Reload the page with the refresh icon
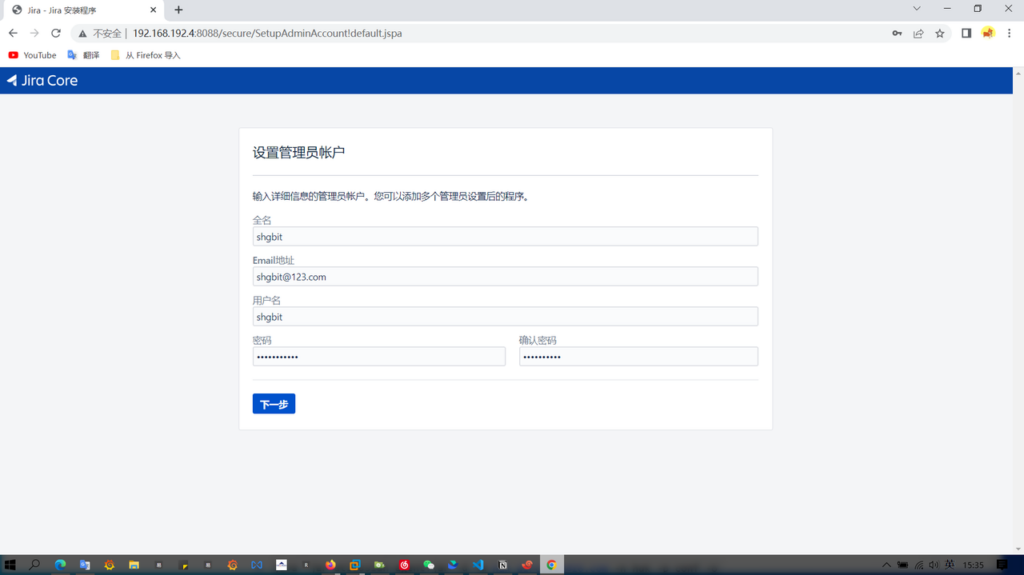Viewport: 1024px width, 575px height. (56, 33)
